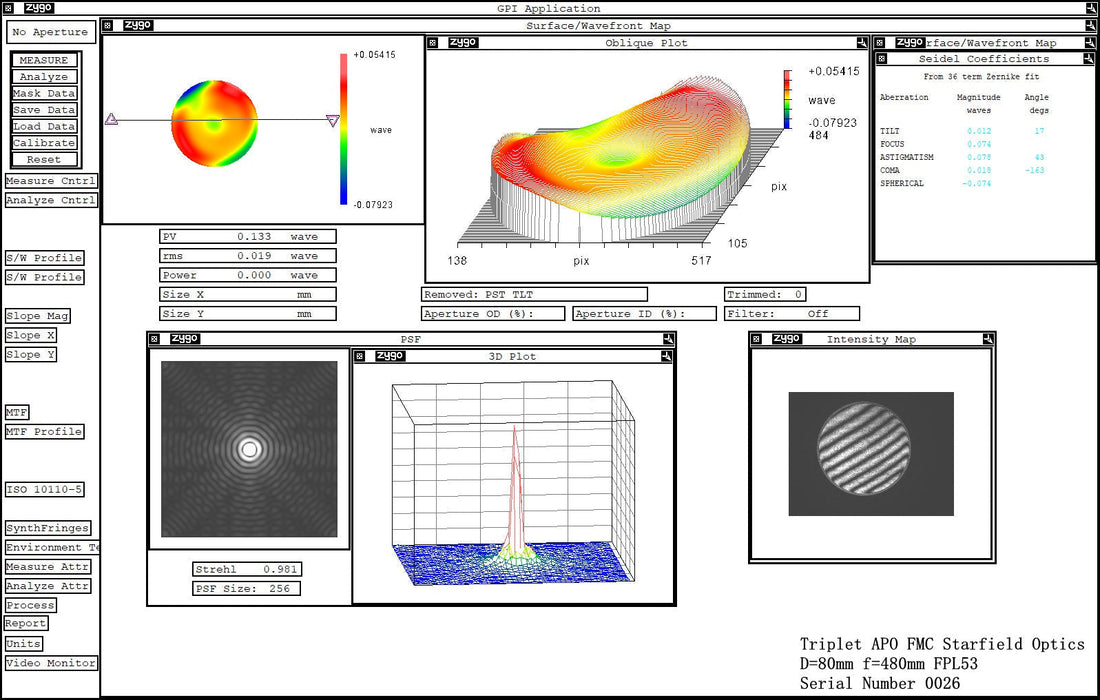Screen dimensions: 1100x700
Task: Open the Measure Cntrl panel
Action: (x=51, y=181)
